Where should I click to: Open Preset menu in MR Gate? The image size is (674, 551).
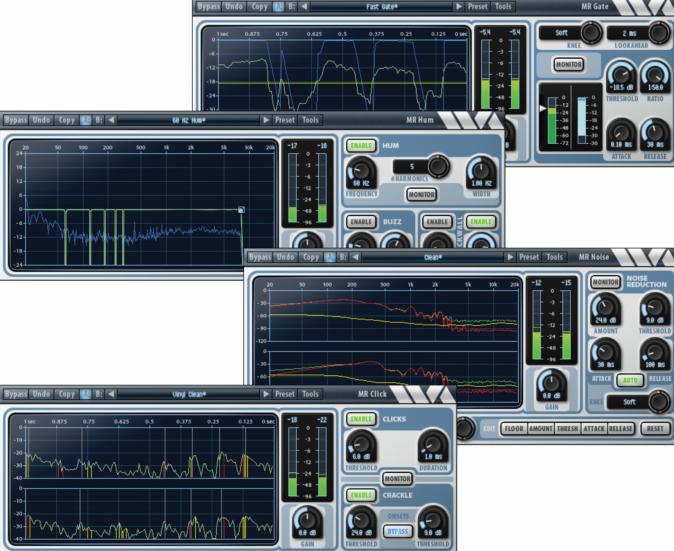coord(478,6)
